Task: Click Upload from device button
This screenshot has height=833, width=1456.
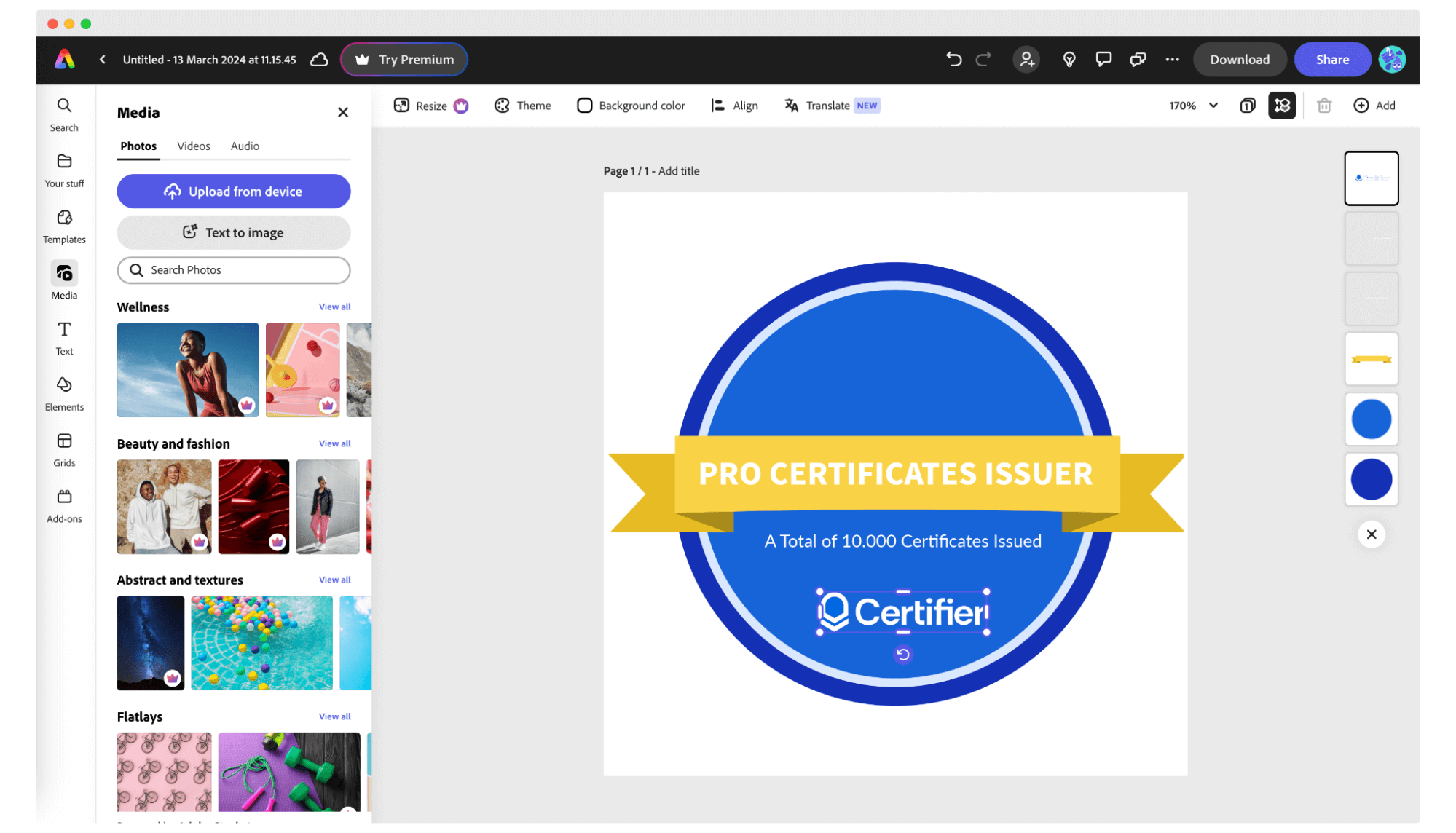Action: point(234,192)
